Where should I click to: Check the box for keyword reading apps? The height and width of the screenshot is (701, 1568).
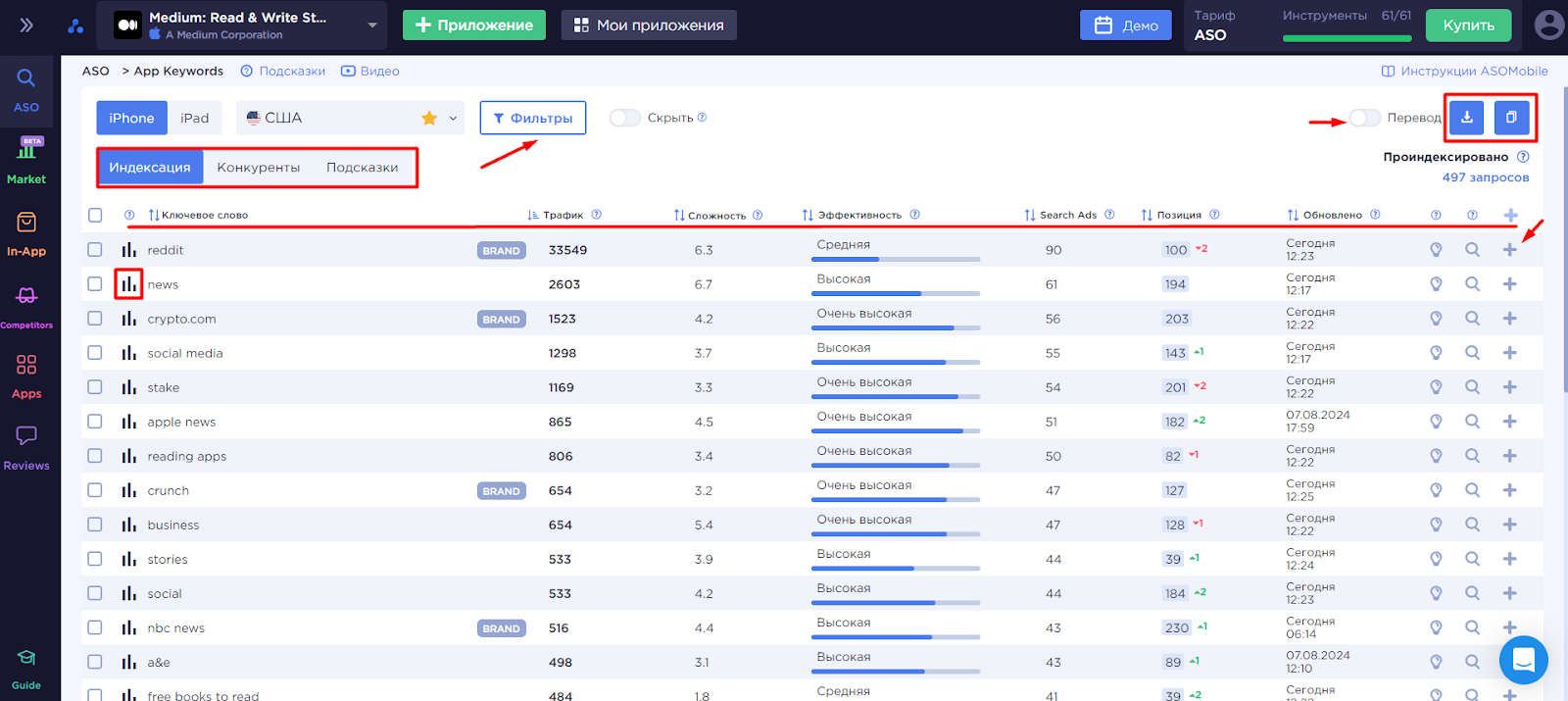(x=95, y=456)
